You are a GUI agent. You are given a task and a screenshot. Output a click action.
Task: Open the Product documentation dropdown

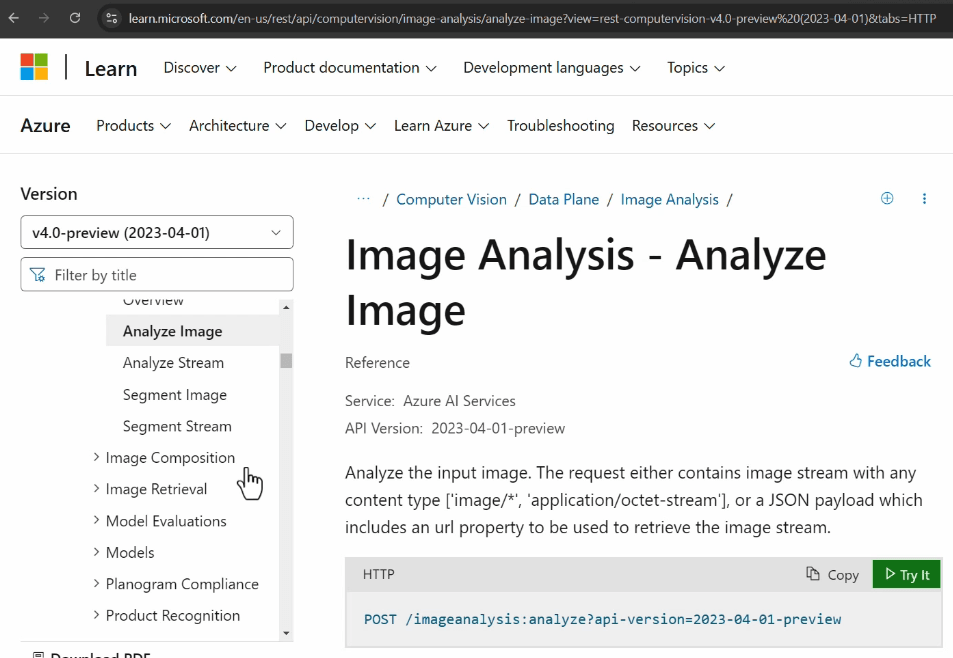pyautogui.click(x=350, y=67)
